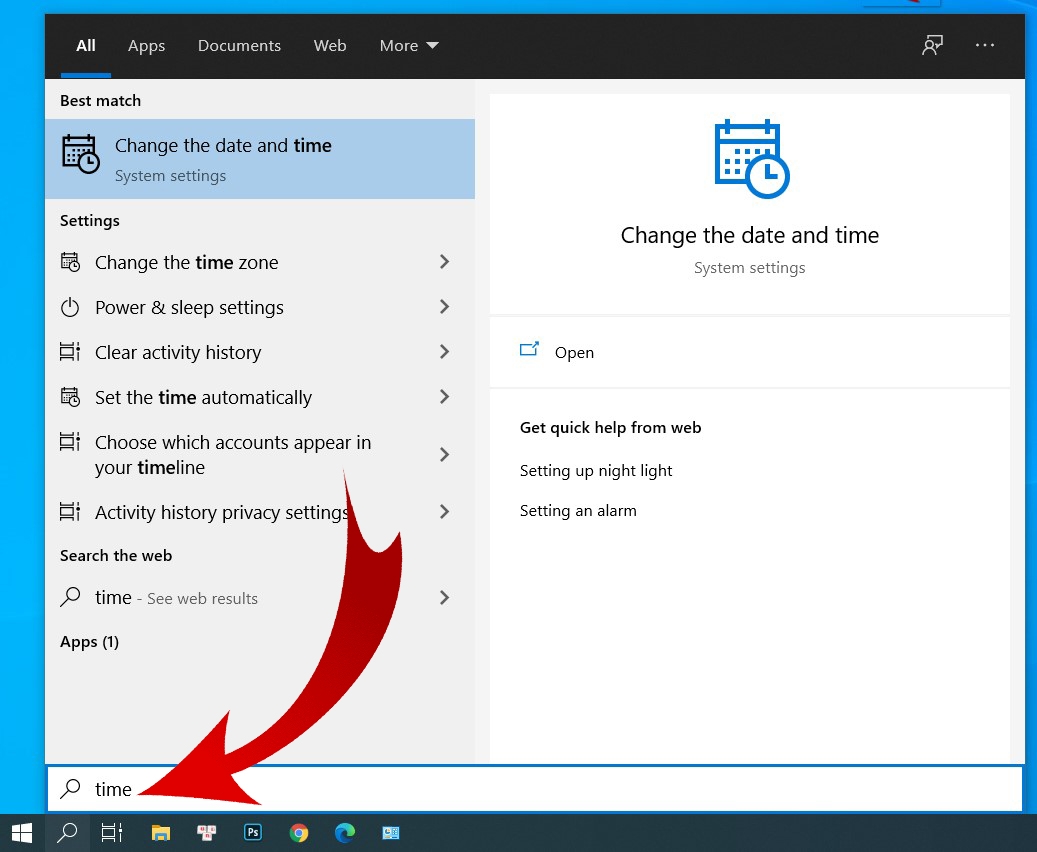Open the three-dot options menu
This screenshot has width=1037, height=852.
pos(985,45)
